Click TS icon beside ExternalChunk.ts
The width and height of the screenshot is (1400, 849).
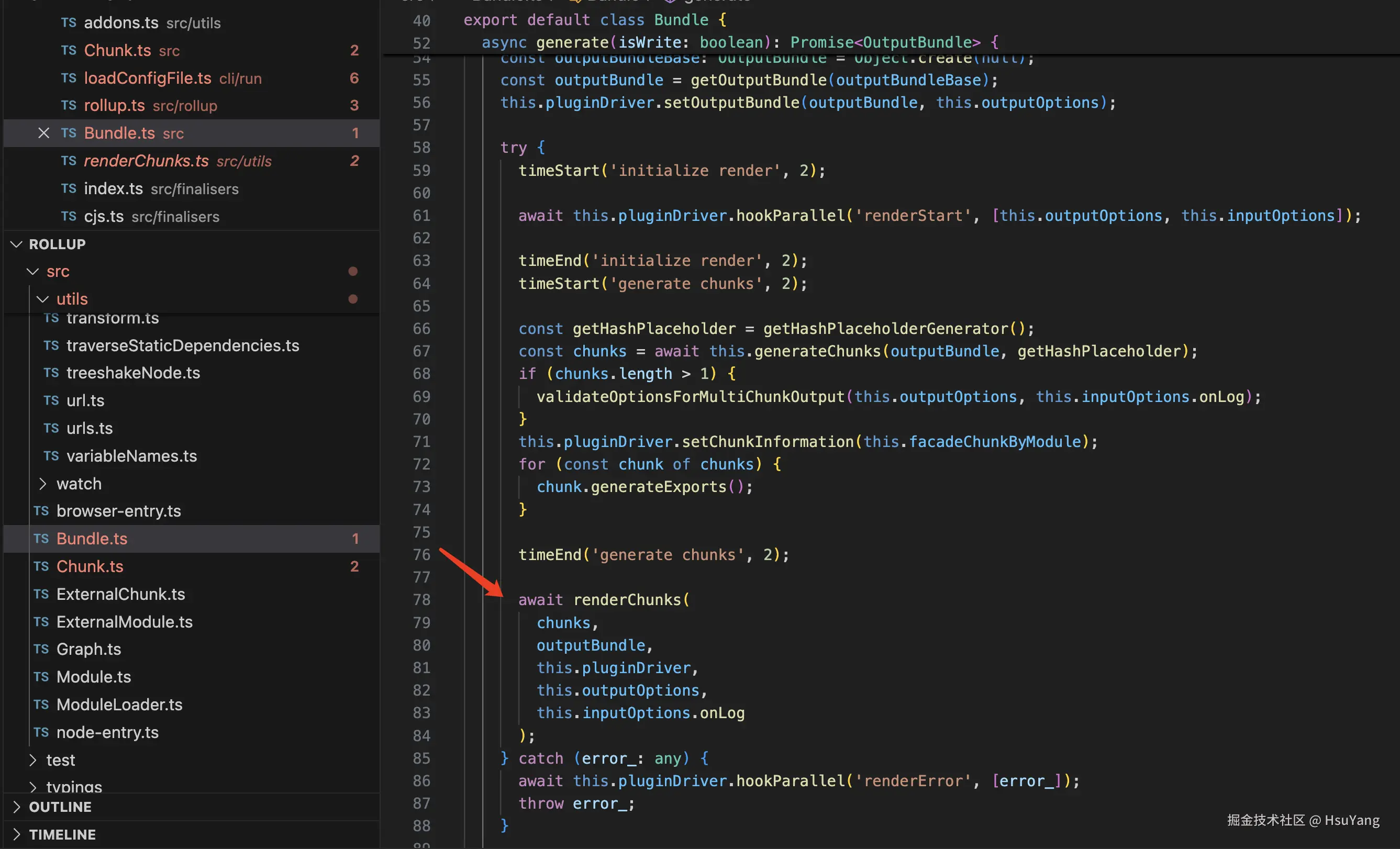pos(41,594)
